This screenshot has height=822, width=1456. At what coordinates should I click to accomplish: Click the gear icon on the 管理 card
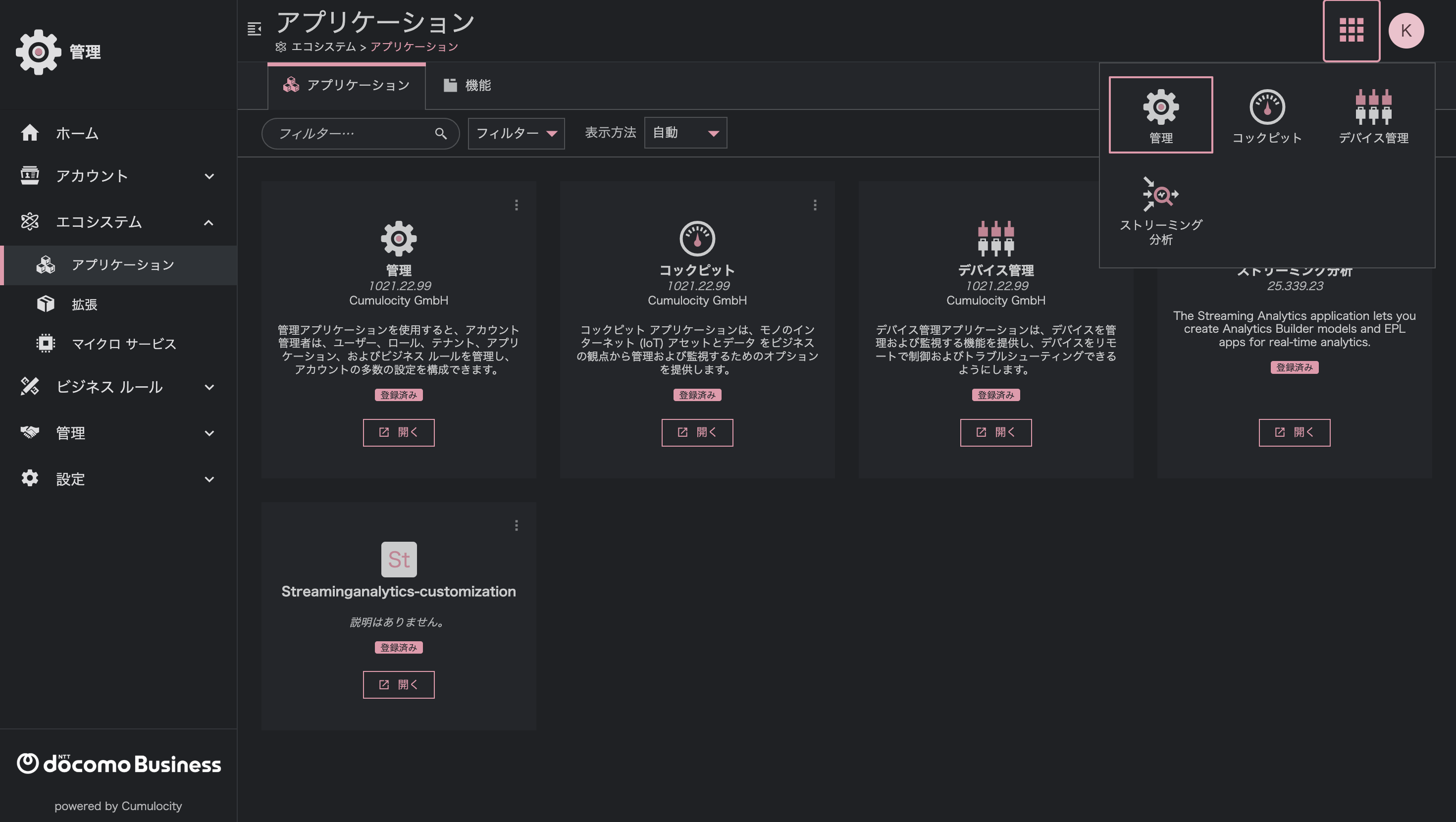point(399,238)
